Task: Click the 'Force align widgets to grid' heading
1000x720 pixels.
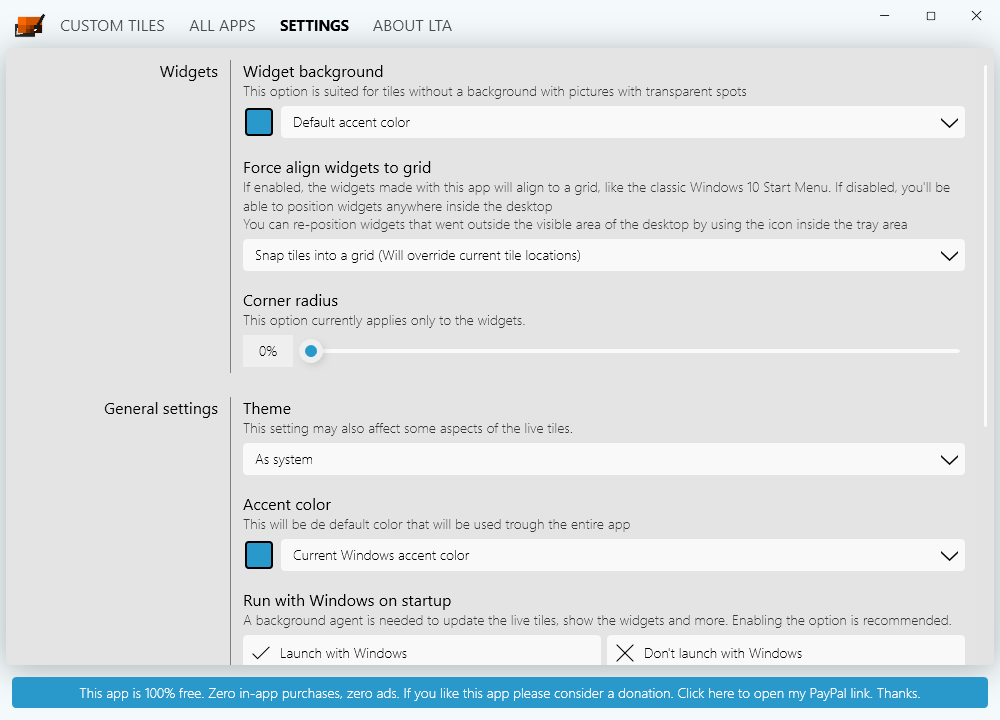Action: pyautogui.click(x=337, y=168)
